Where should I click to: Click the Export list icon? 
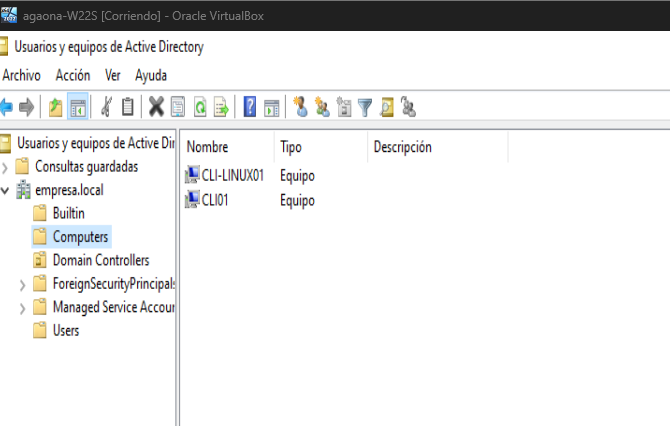[221, 106]
